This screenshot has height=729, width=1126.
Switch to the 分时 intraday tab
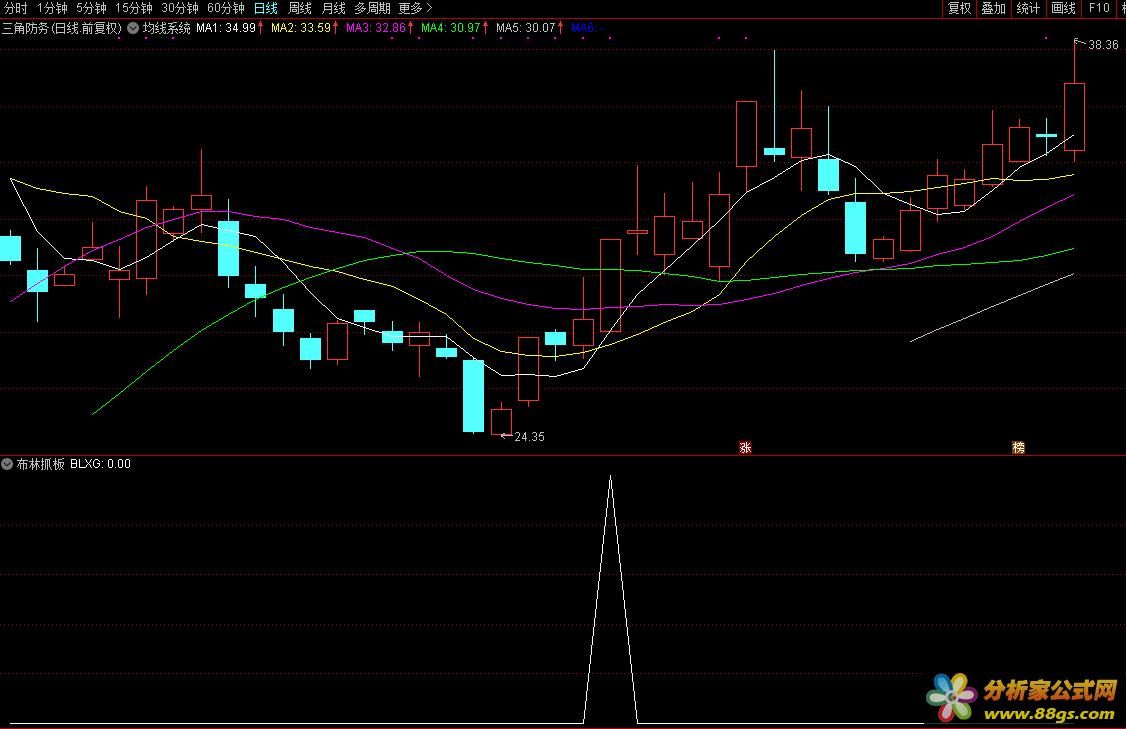point(16,8)
